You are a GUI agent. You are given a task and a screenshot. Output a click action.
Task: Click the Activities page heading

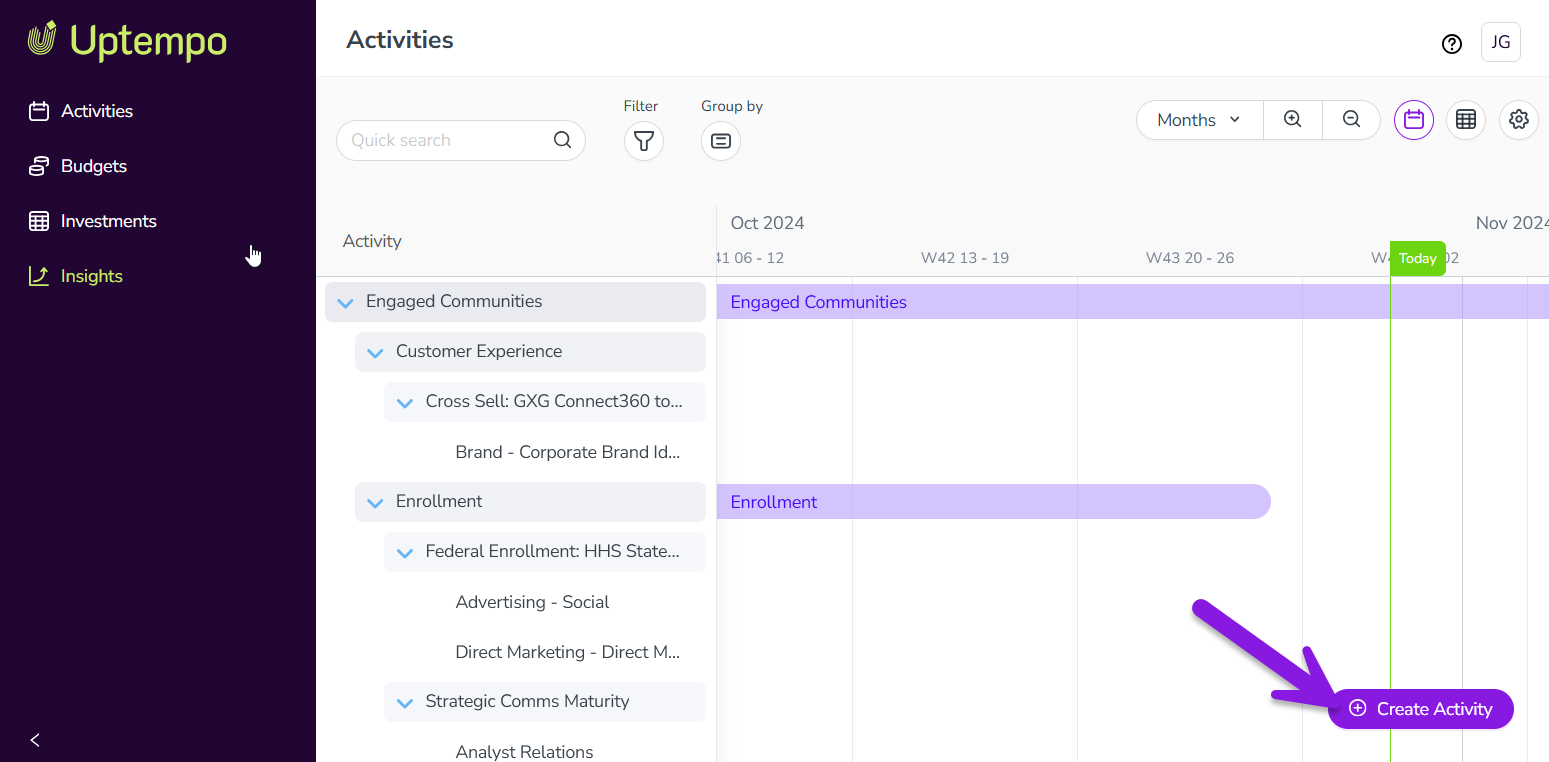pos(400,40)
